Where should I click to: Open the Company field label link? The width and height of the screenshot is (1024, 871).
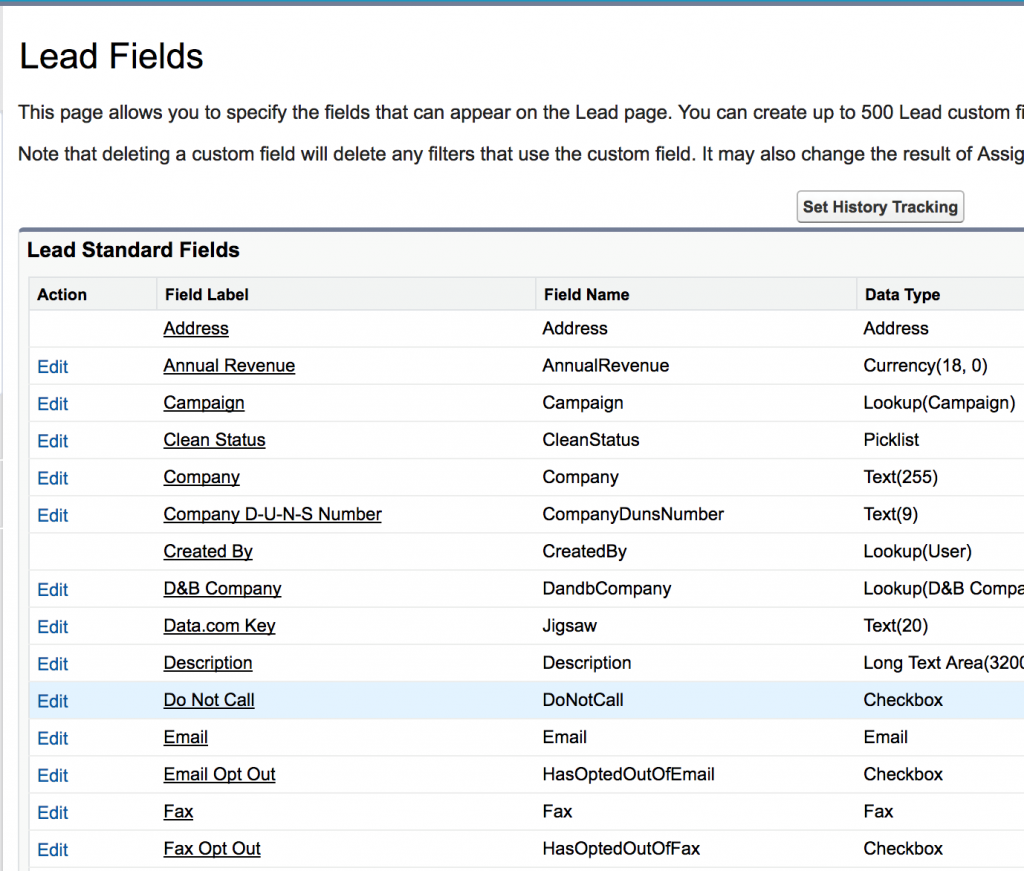[x=201, y=477]
